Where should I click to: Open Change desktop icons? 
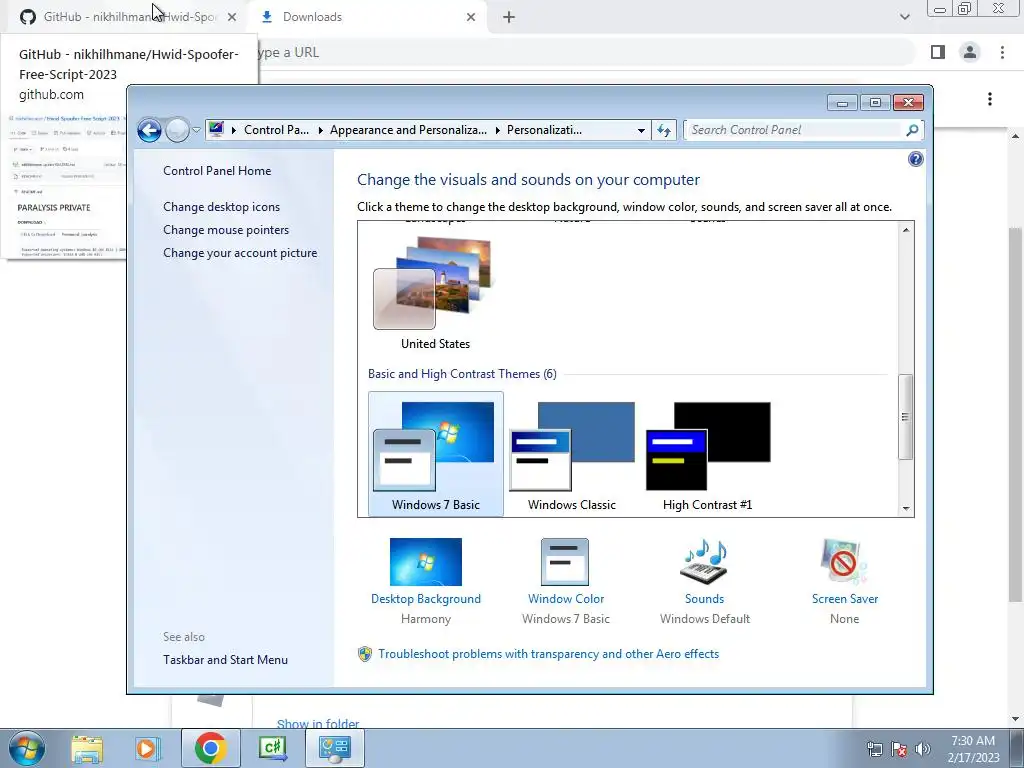point(221,206)
